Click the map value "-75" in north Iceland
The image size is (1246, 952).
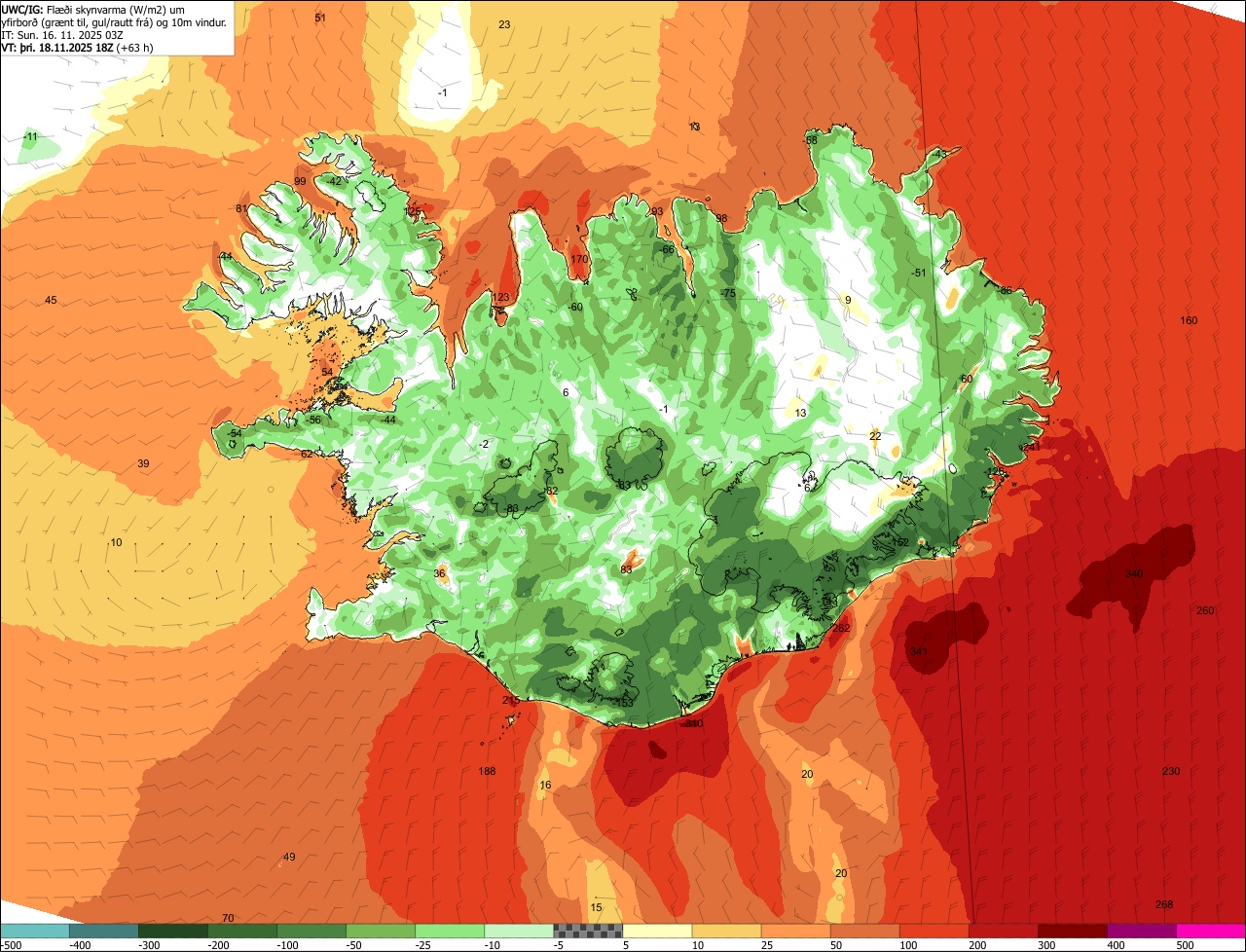[x=727, y=293]
